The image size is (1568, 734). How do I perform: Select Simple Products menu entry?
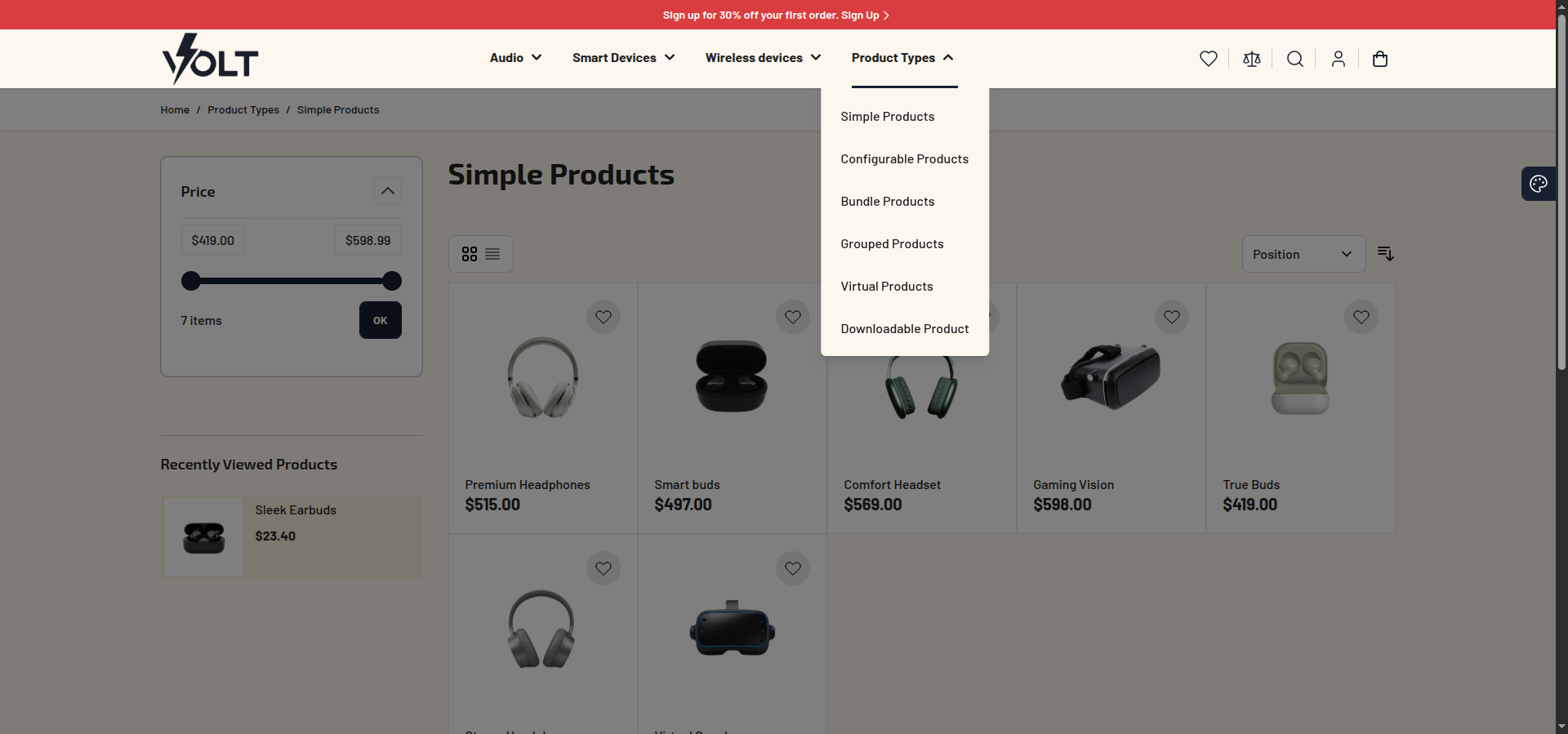point(888,117)
